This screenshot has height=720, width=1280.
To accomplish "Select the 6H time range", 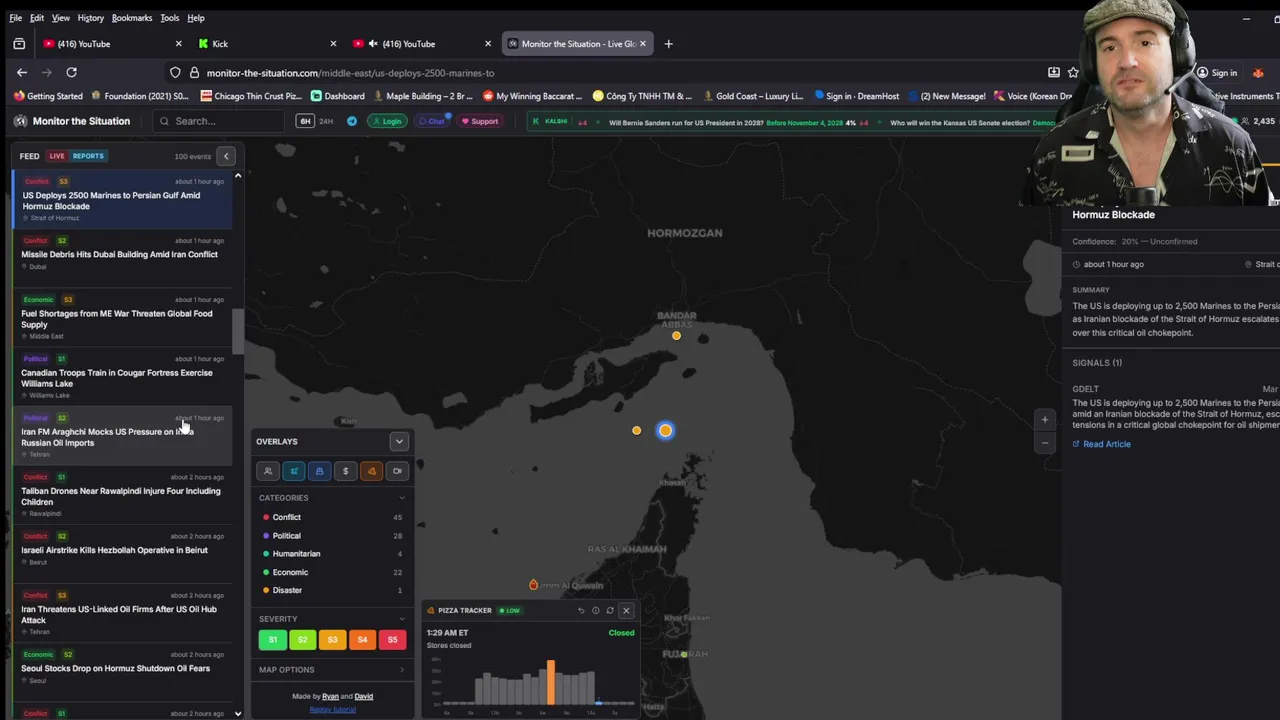I will tap(305, 121).
